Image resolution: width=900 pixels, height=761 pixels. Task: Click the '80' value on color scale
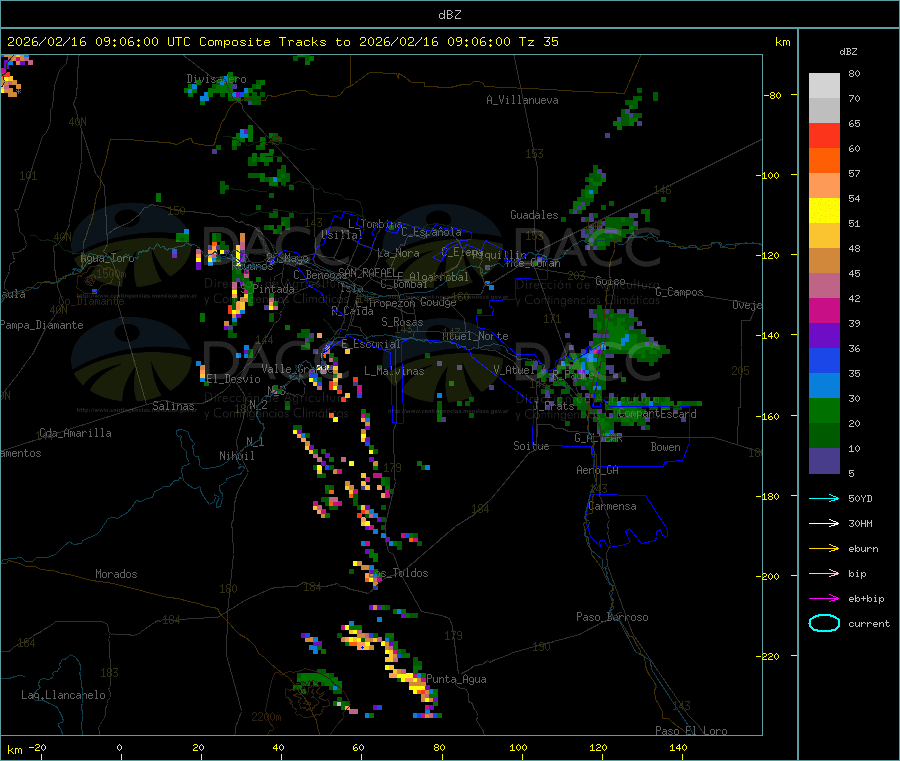[x=854, y=73]
